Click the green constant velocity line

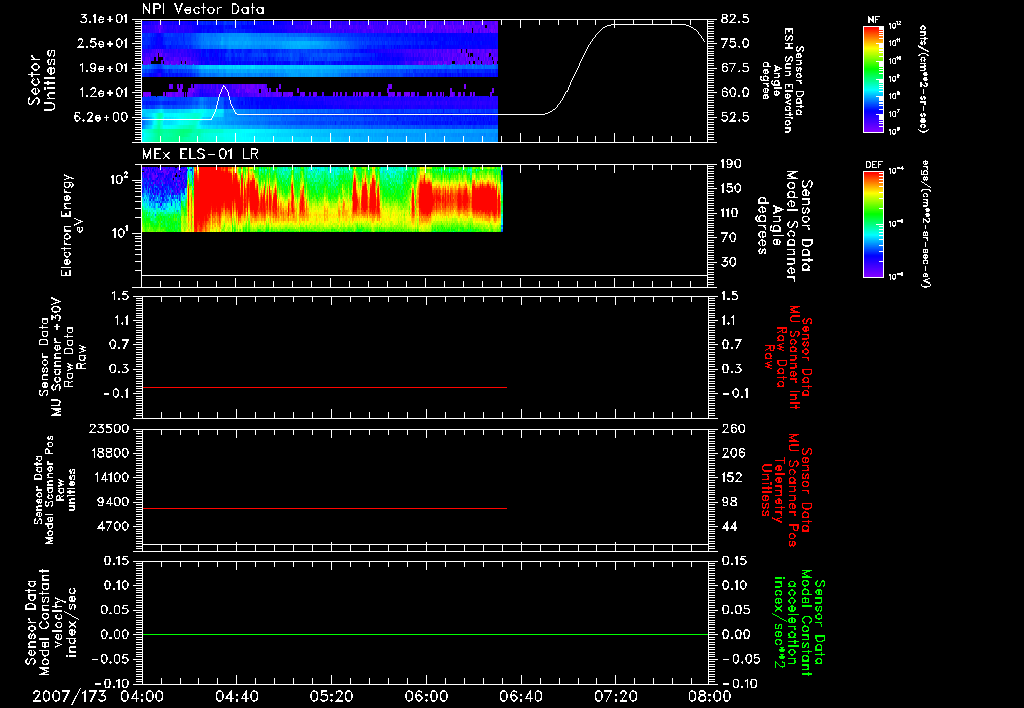point(425,634)
